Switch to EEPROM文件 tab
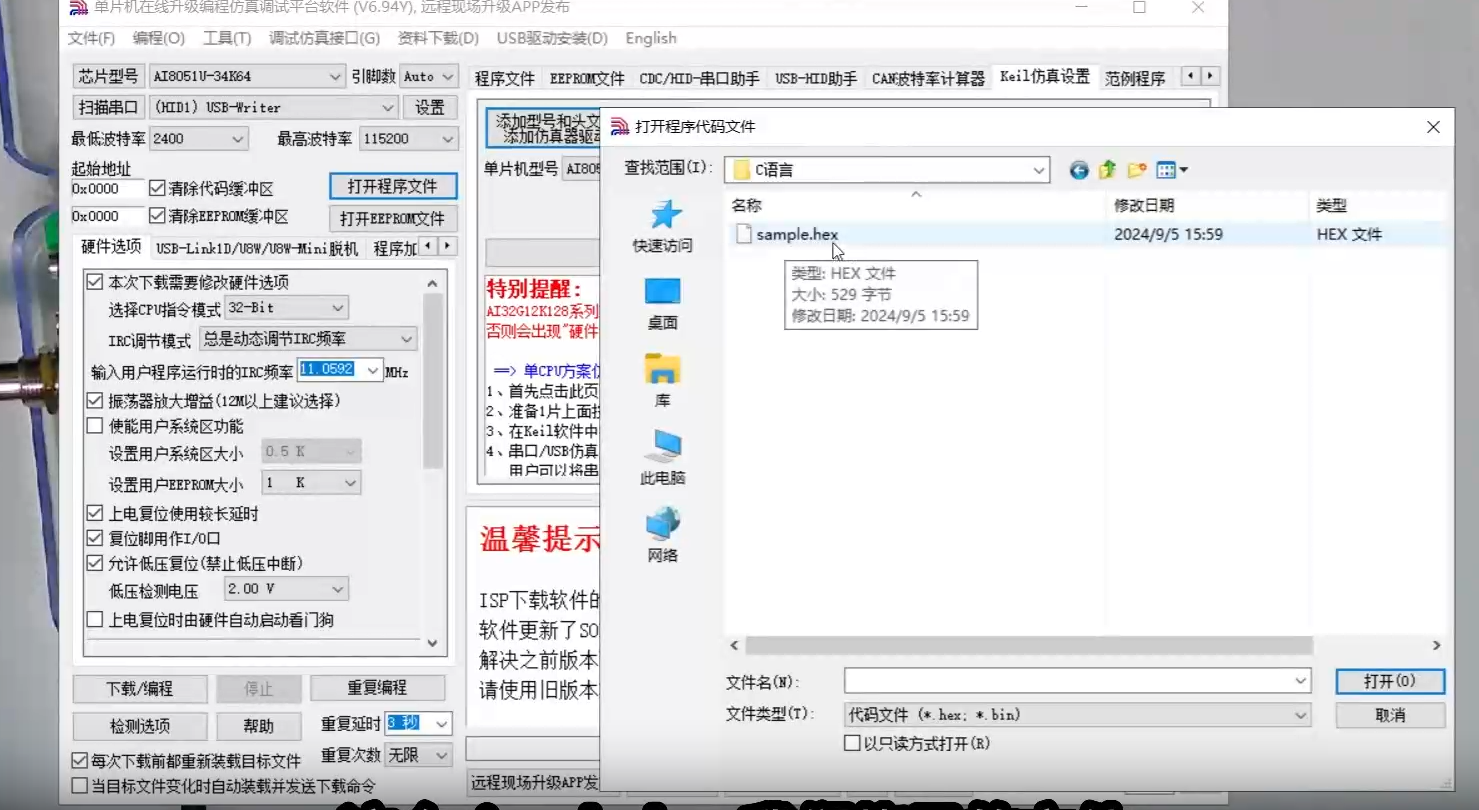 point(587,78)
